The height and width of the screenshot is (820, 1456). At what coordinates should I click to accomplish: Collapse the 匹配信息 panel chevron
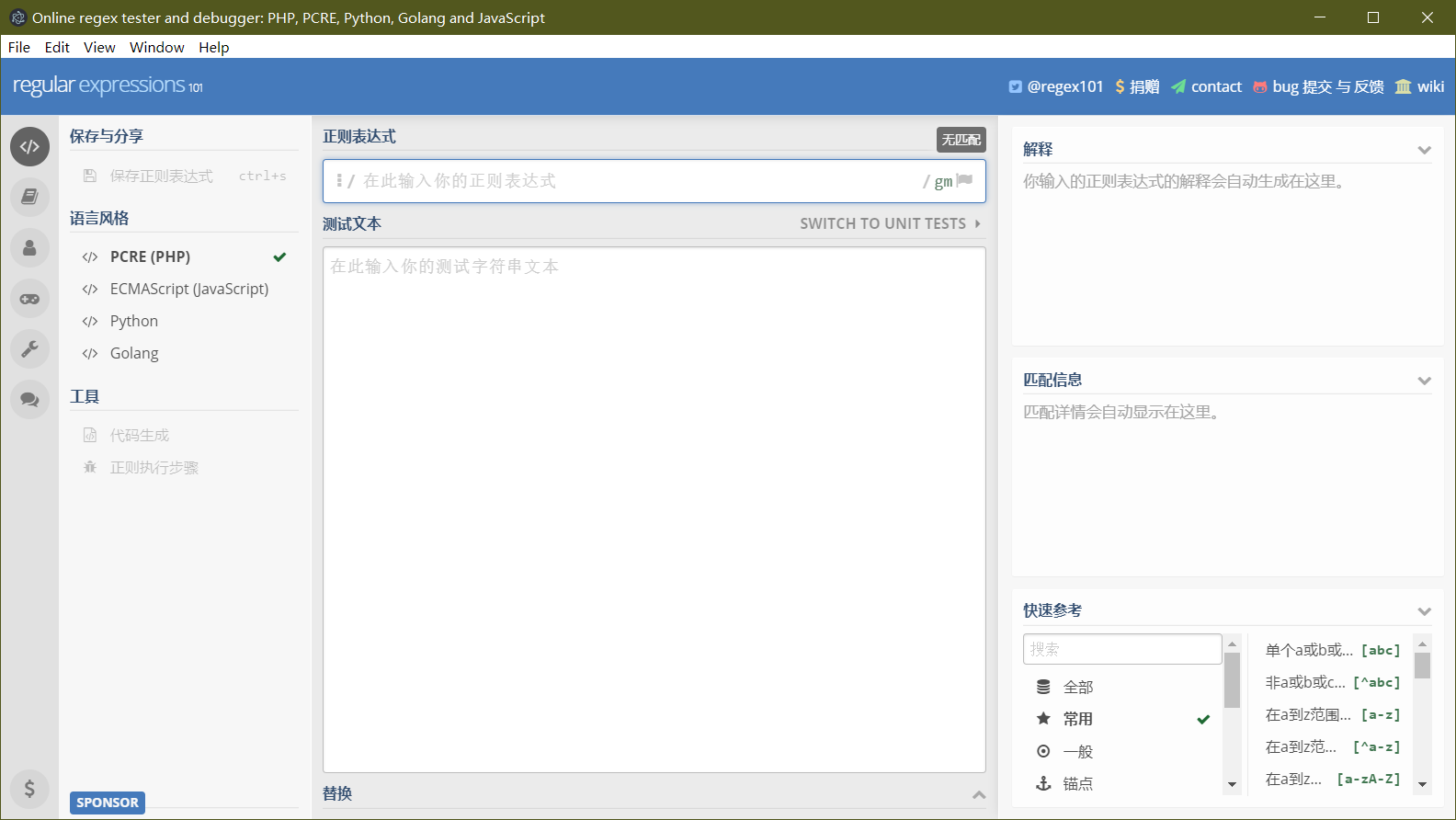pyautogui.click(x=1424, y=381)
